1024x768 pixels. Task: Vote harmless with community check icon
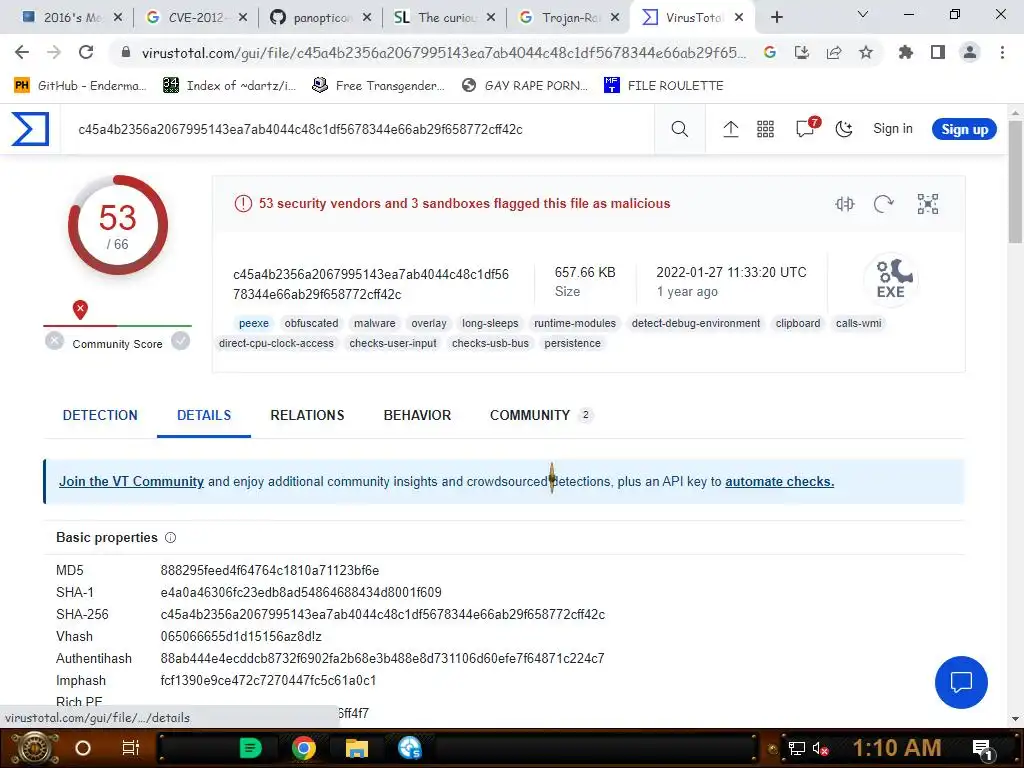180,341
